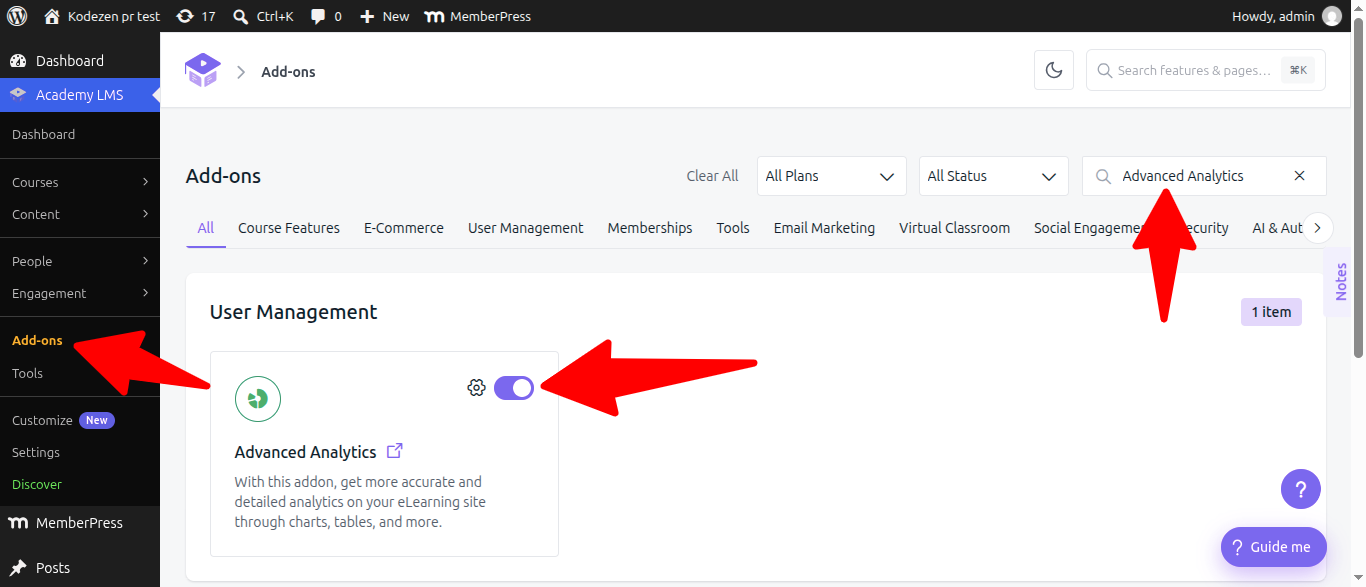Click the Advanced Analytics chart icon
This screenshot has height=587, width=1366.
258,399
